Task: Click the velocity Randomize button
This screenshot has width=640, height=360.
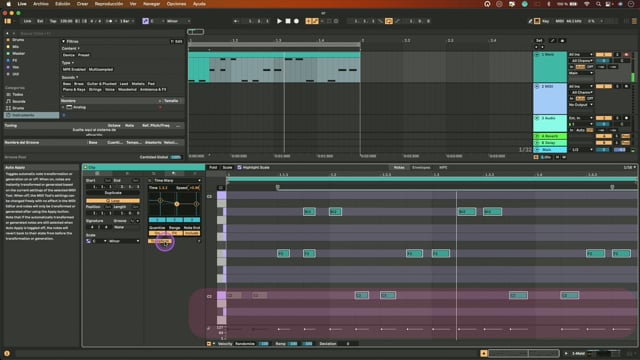Action: point(245,344)
